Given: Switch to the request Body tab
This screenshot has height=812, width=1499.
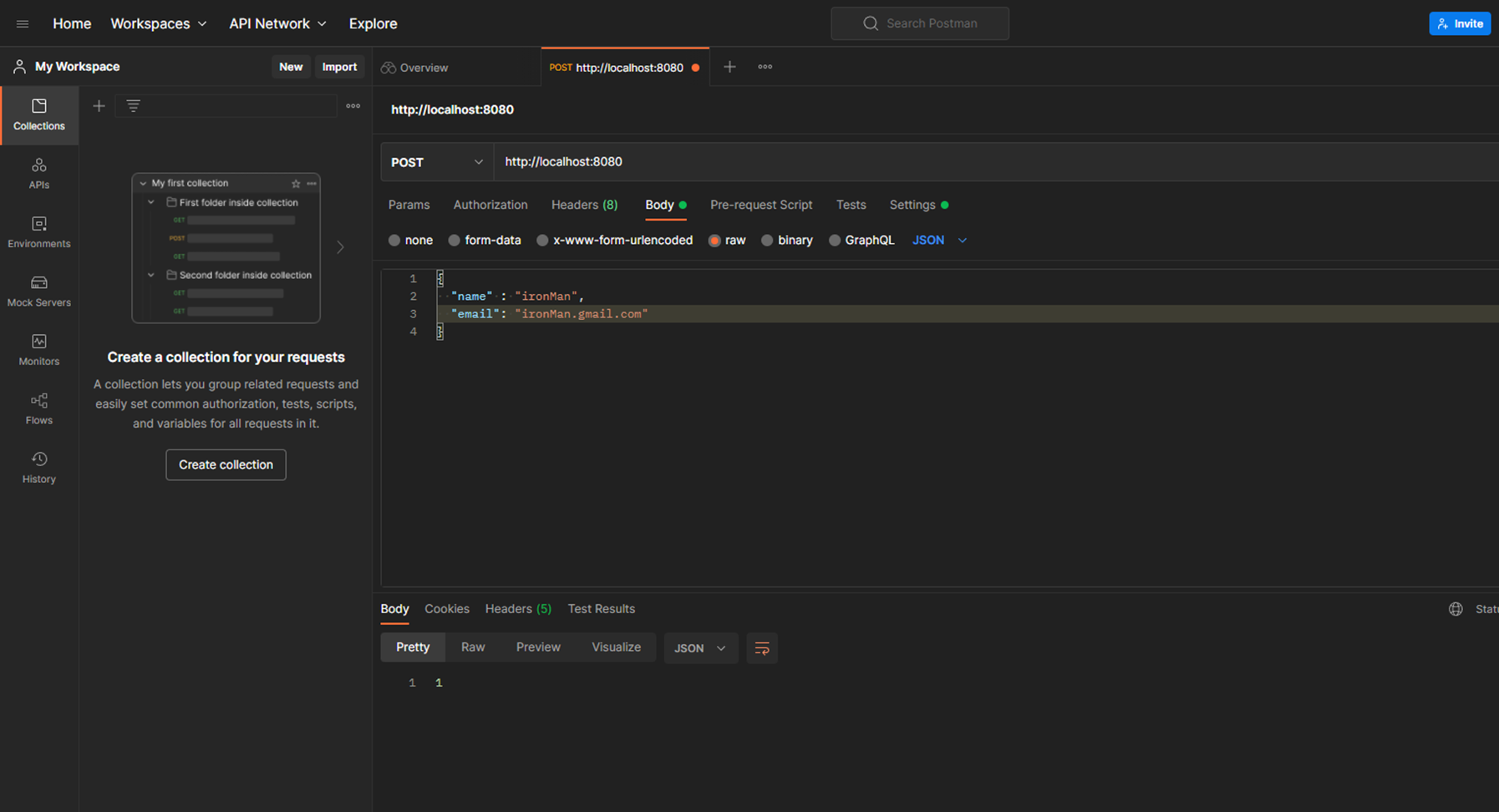Looking at the screenshot, I should [665, 205].
